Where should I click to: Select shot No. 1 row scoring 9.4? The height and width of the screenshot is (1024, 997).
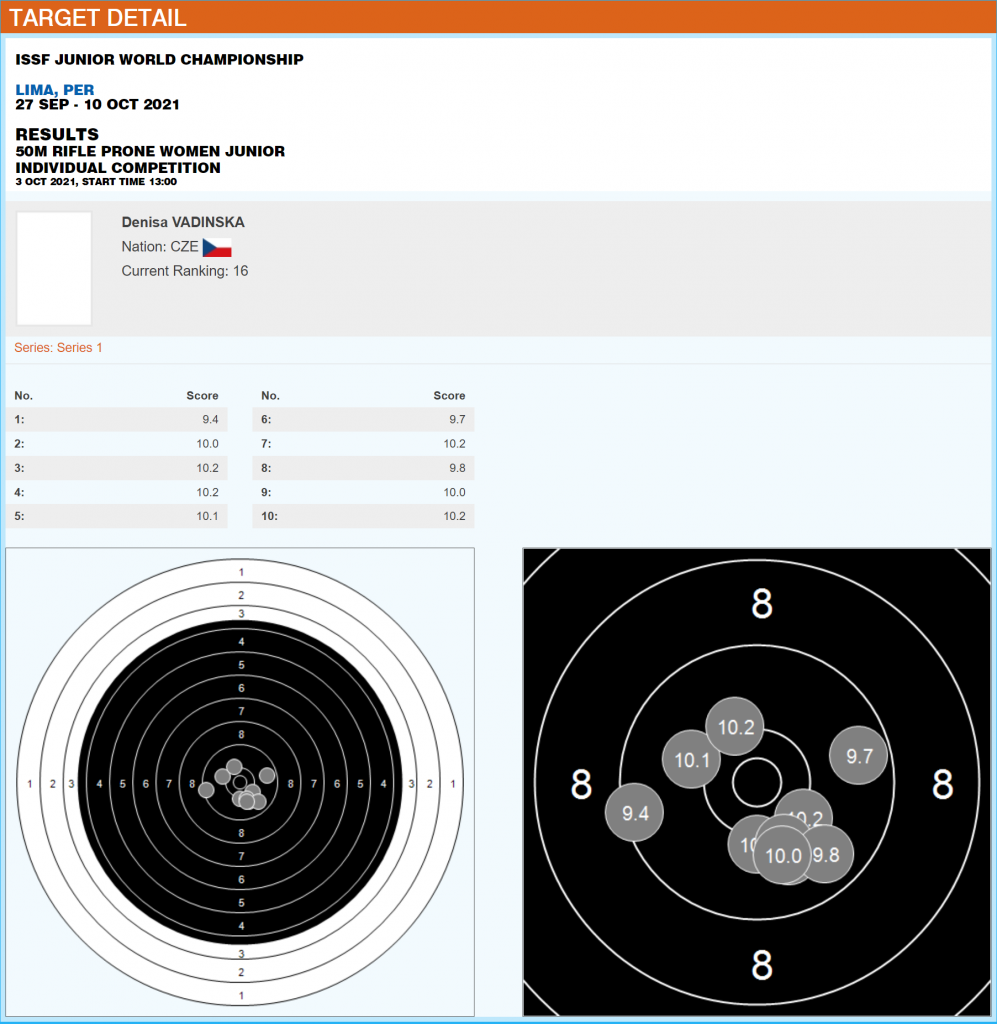(x=116, y=420)
